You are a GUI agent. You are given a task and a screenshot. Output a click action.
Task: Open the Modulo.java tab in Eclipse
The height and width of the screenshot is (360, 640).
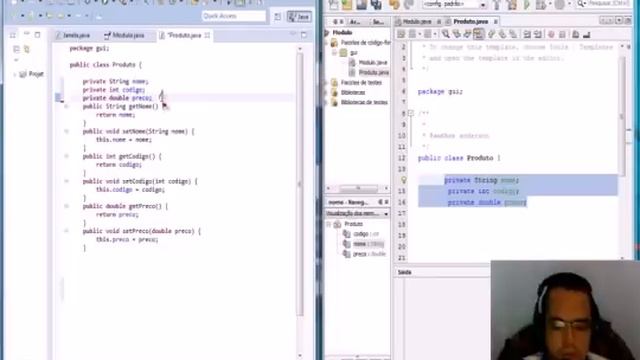124,36
